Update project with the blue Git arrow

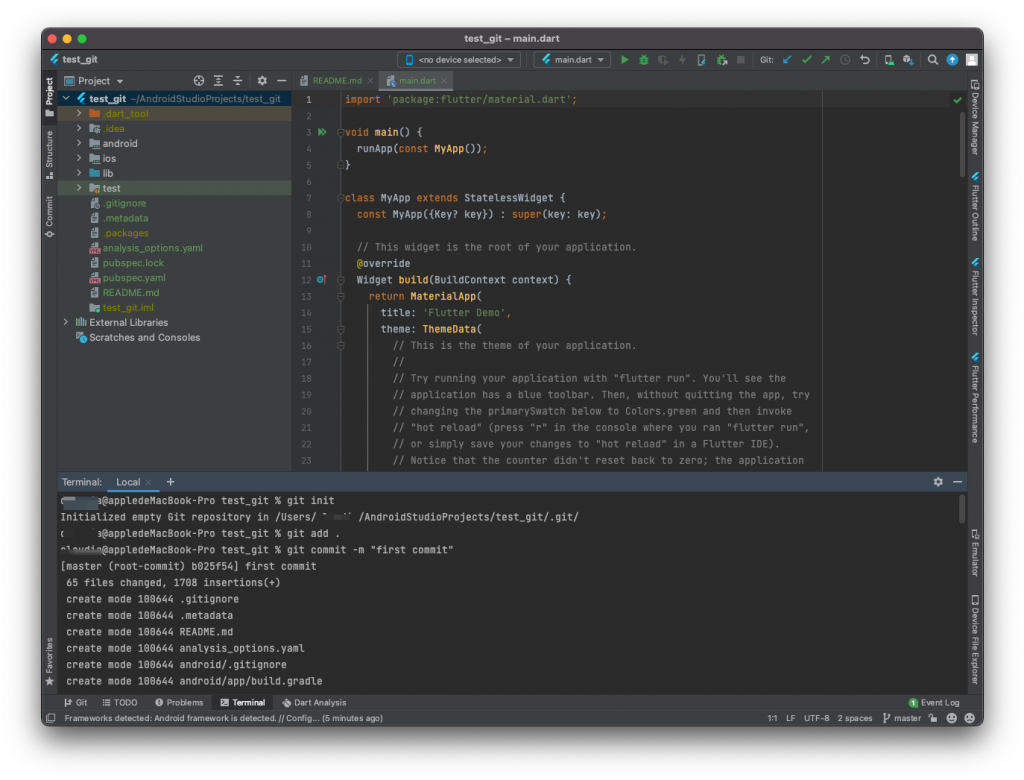(787, 59)
